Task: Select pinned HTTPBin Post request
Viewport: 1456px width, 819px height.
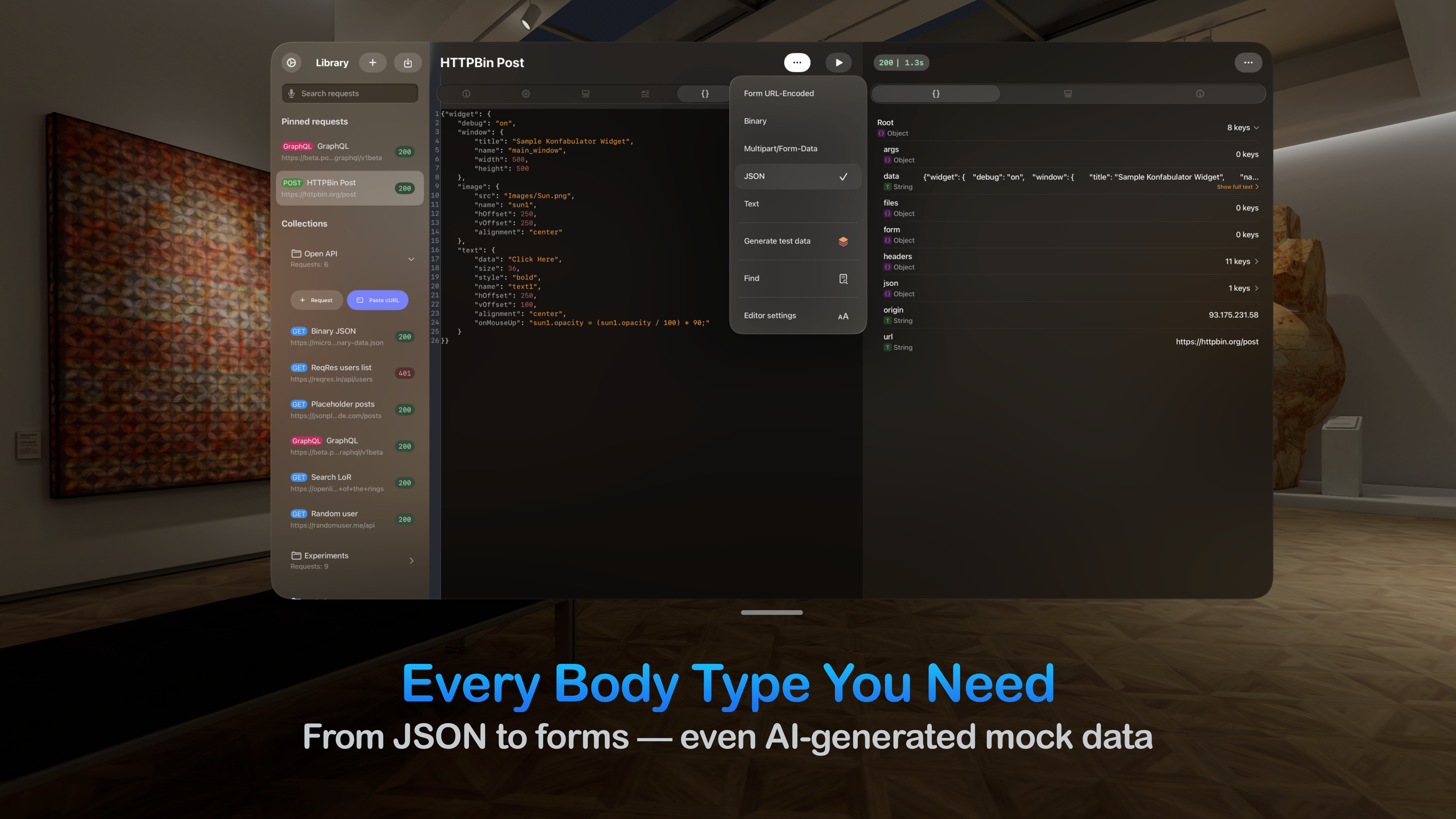Action: pyautogui.click(x=350, y=188)
